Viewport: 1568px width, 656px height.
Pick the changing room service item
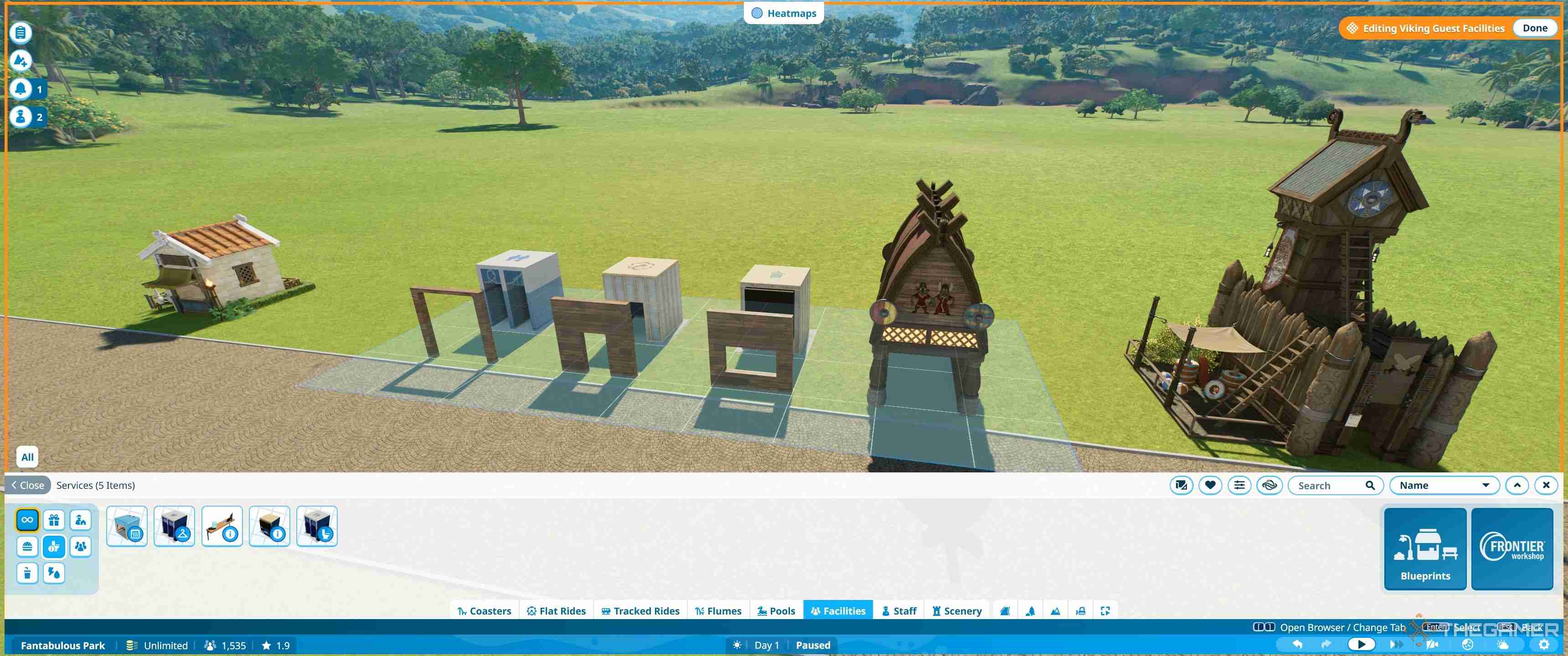point(174,526)
